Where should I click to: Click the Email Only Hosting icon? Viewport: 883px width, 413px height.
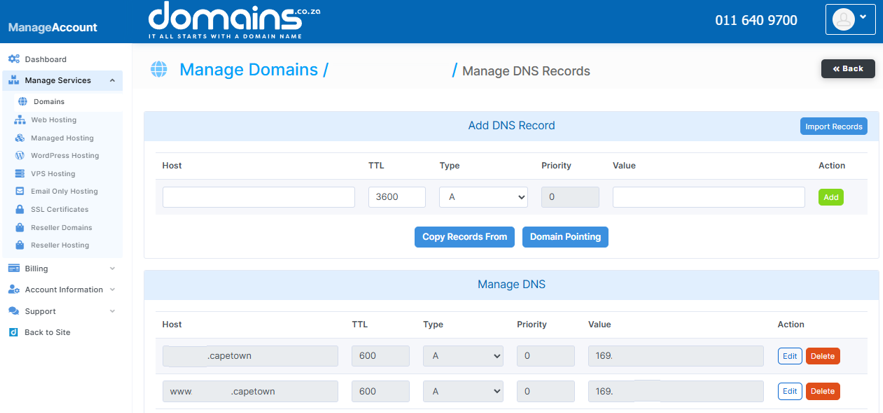(x=20, y=192)
